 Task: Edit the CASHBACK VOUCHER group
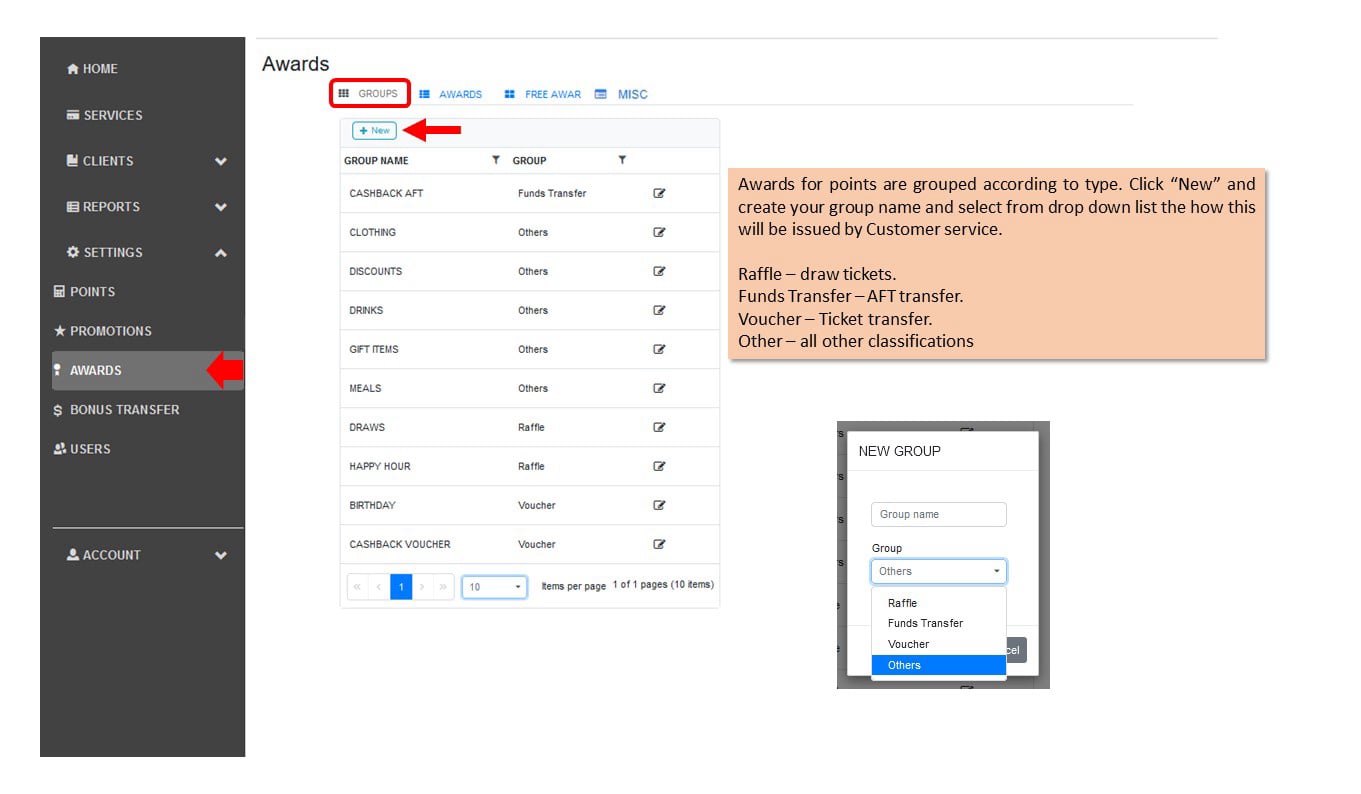pos(659,544)
